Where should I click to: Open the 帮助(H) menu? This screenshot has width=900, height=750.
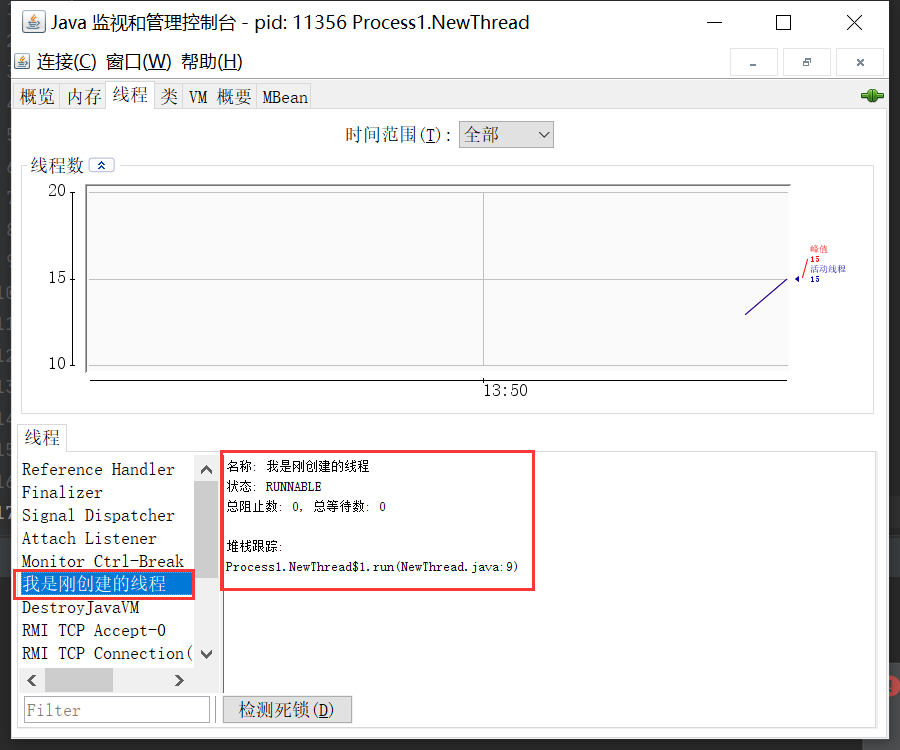click(212, 61)
